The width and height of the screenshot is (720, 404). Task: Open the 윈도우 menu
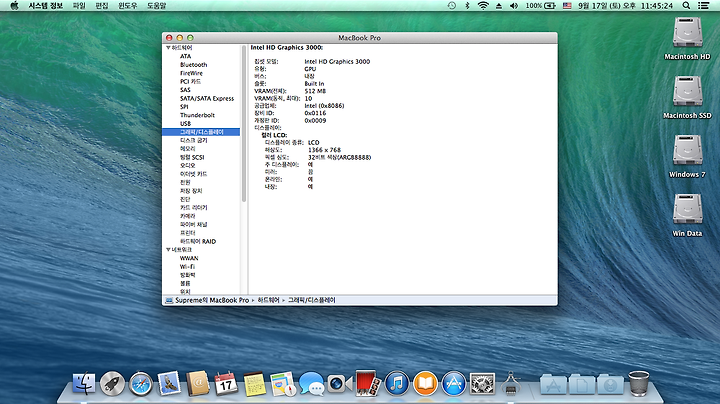[x=128, y=6]
